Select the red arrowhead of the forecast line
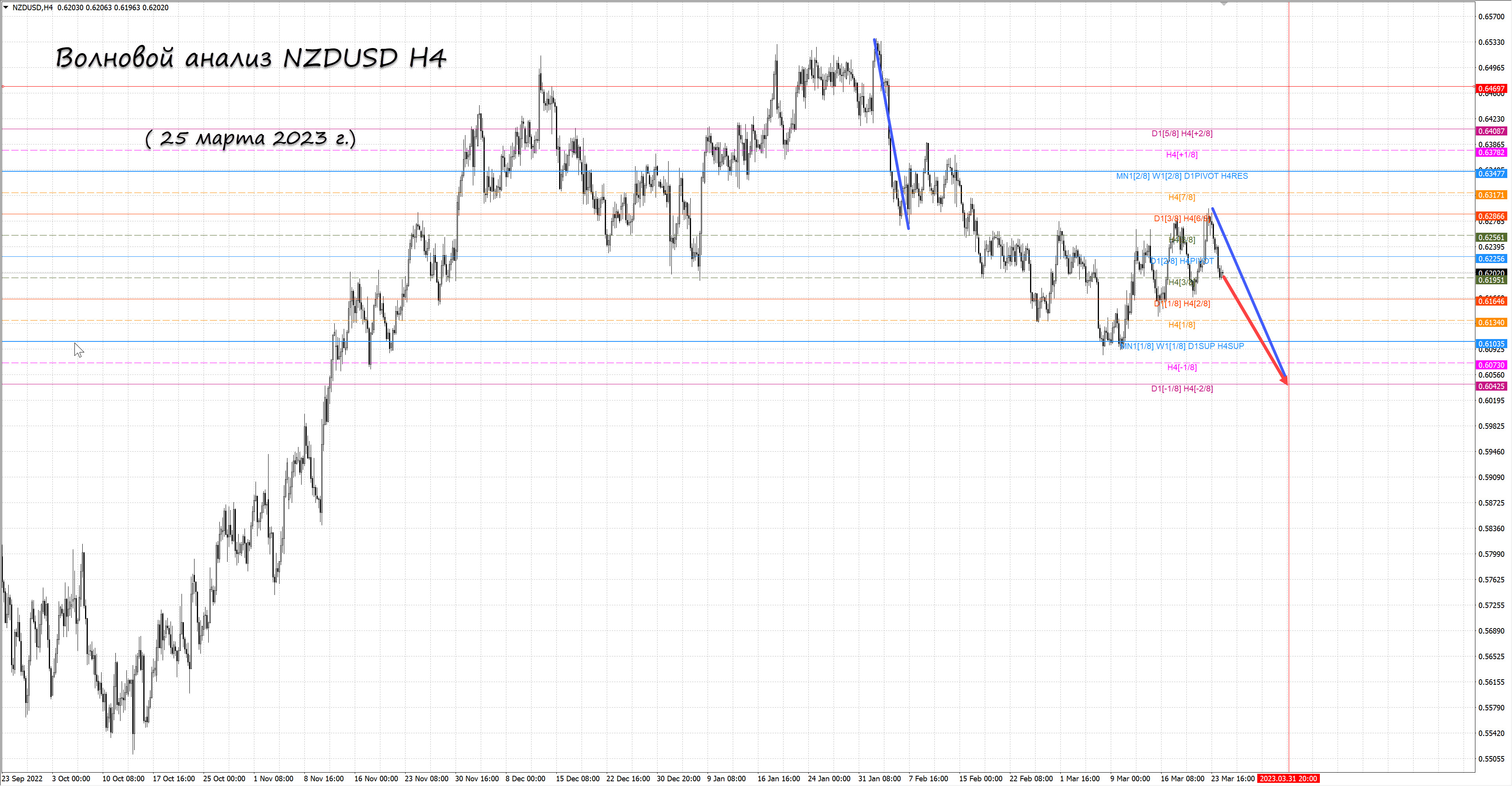Viewport: 1512px width, 786px height. point(1284,380)
